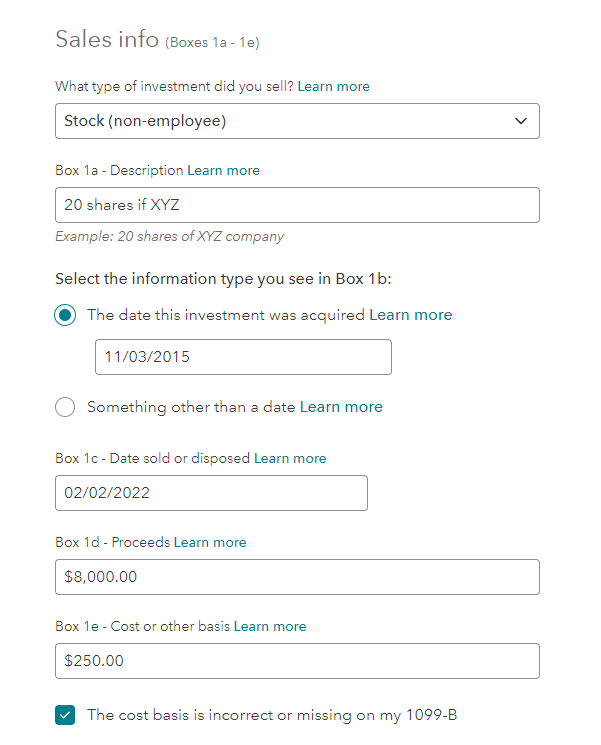The image size is (601, 745).
Task: Click the Box 1d Proceeds field
Action: (x=297, y=577)
